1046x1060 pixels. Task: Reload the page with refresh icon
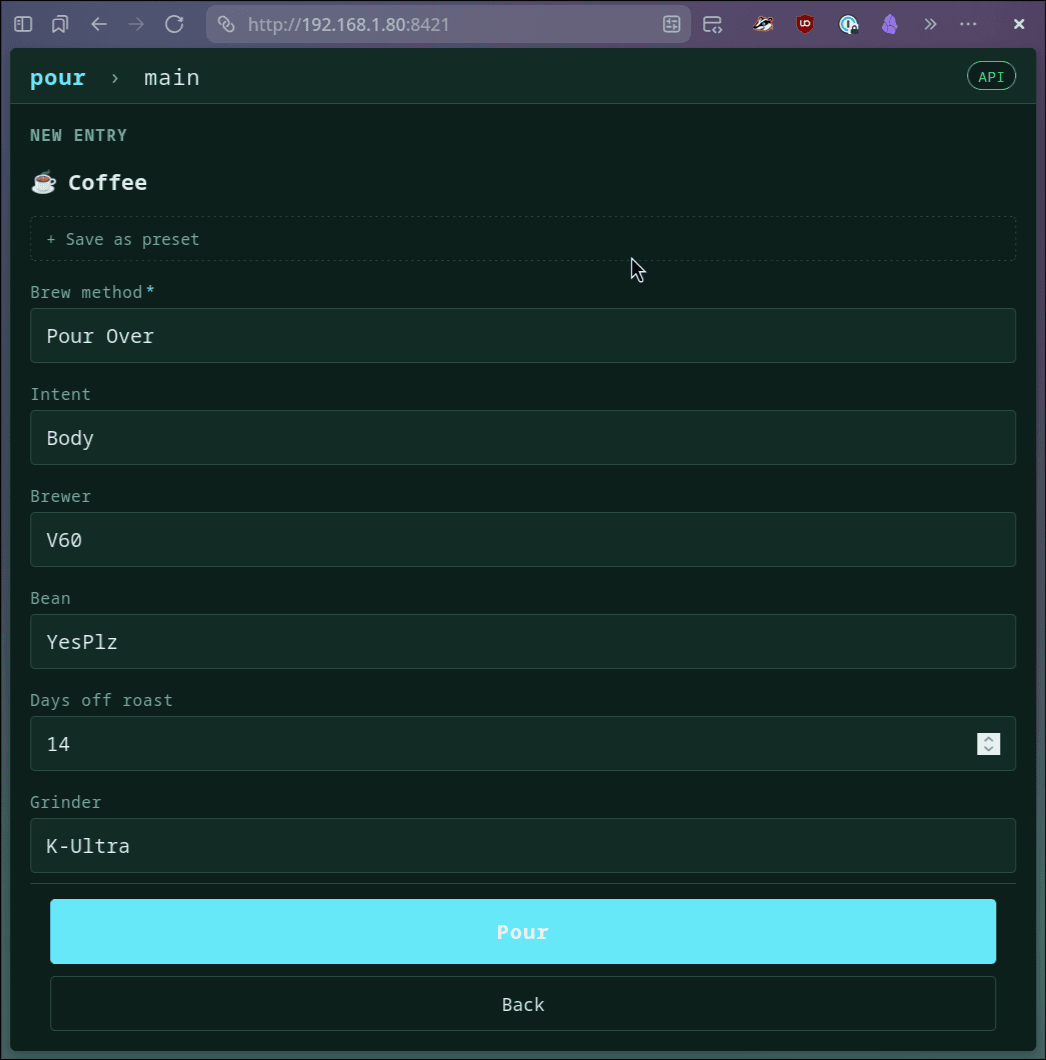(174, 24)
